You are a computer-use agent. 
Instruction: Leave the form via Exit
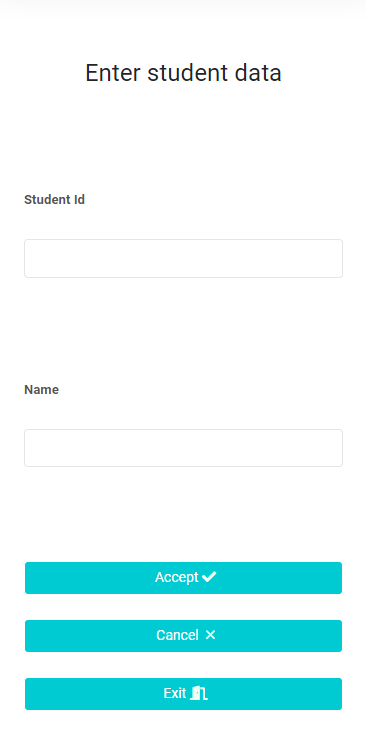pos(183,694)
